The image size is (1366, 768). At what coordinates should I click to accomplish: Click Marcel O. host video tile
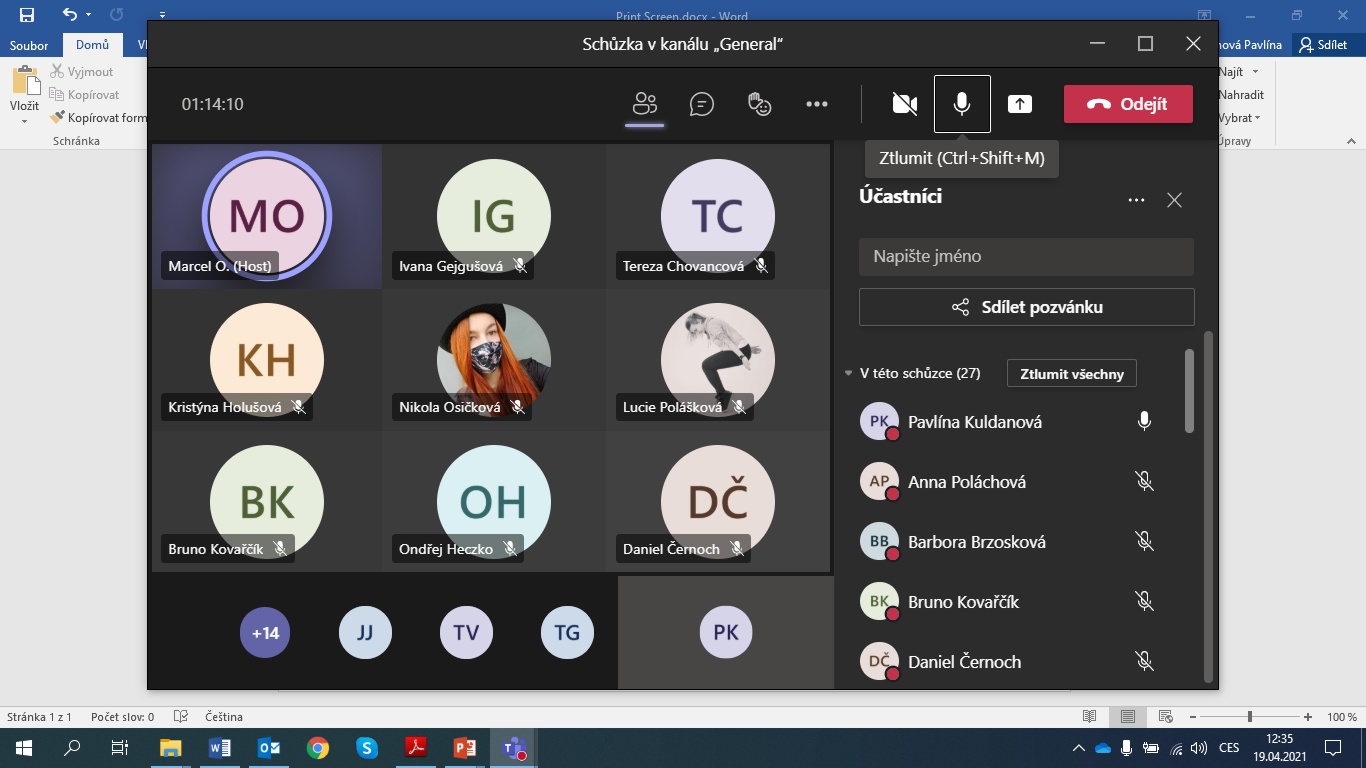(x=267, y=216)
